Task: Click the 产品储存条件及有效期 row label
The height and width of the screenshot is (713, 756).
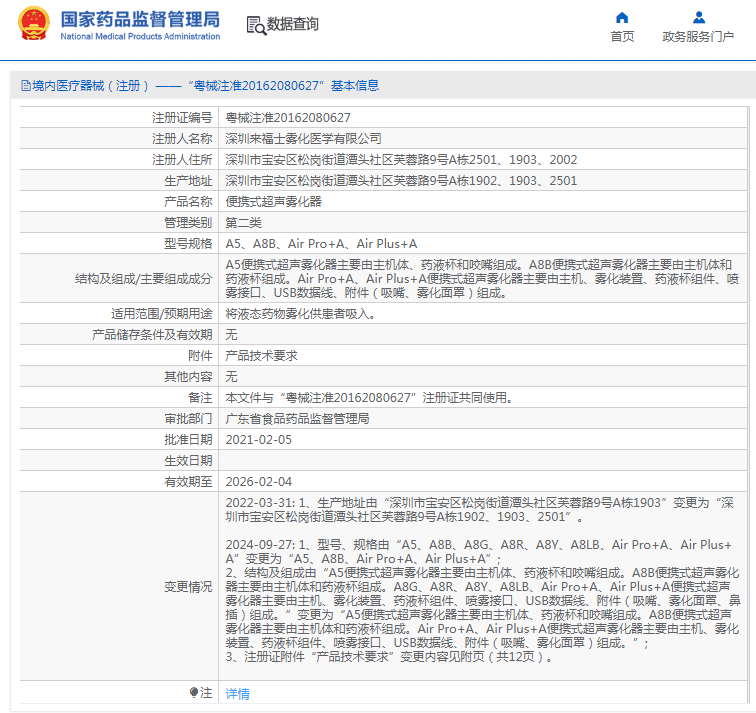Action: (152, 335)
